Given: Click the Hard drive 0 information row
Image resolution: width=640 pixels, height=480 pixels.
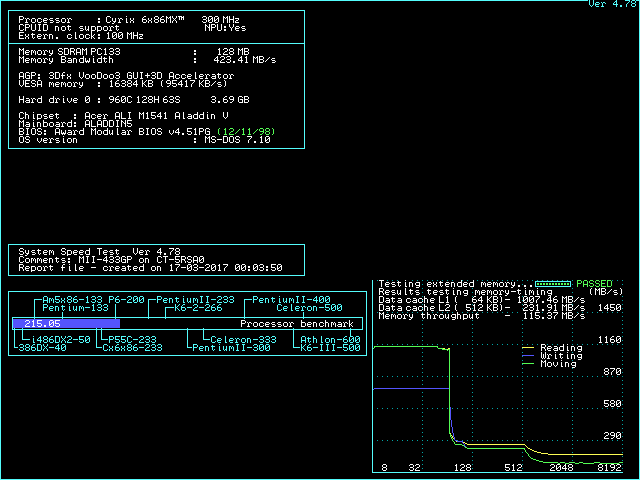Looking at the screenshot, I should click(x=133, y=100).
